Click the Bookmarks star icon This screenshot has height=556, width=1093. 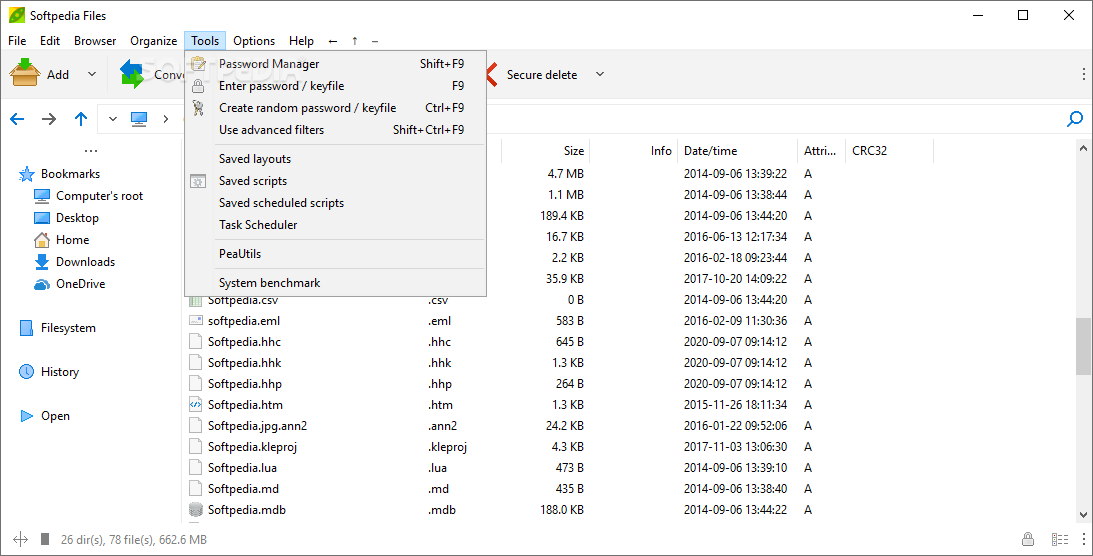tap(26, 174)
